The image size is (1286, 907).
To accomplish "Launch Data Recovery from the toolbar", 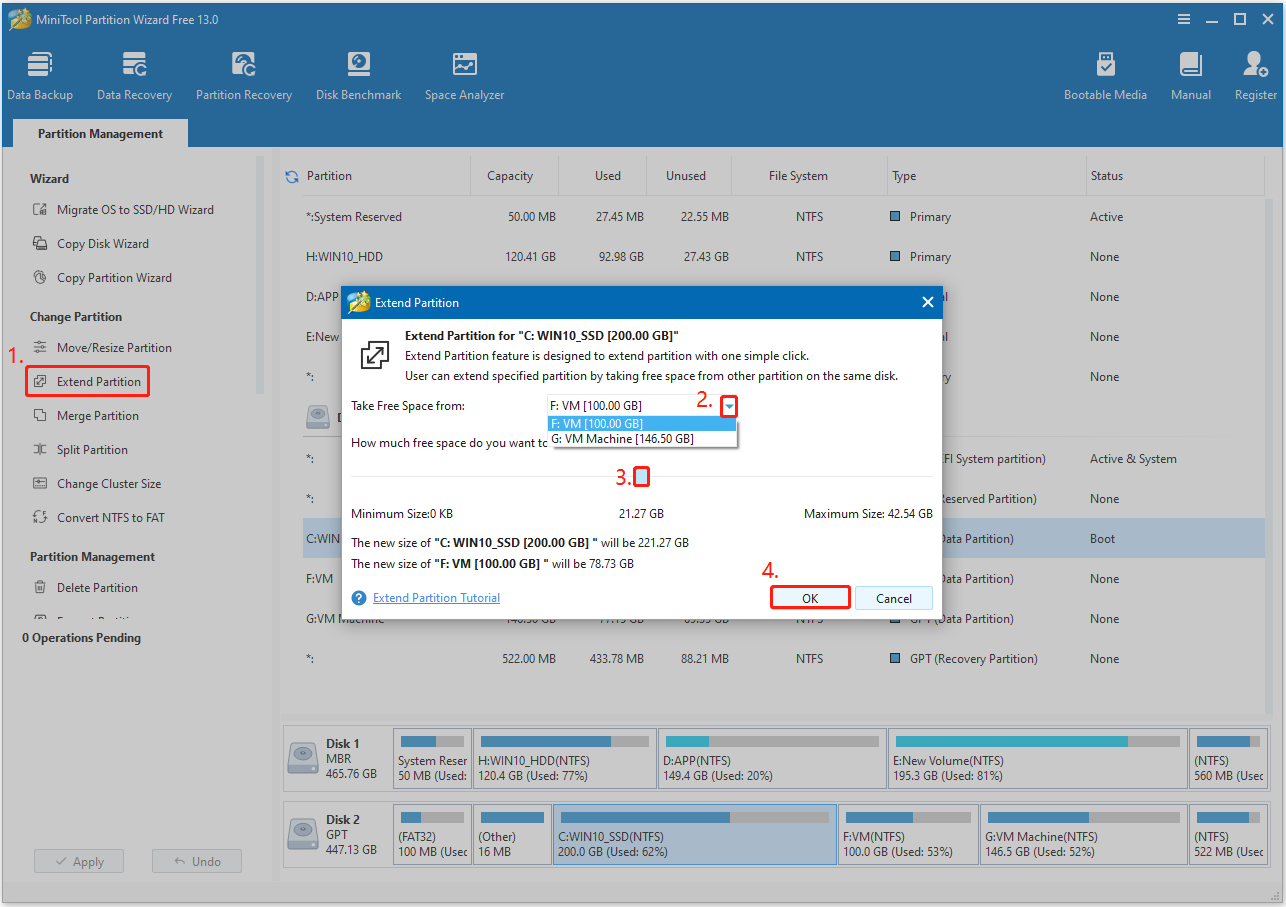I will pos(134,73).
